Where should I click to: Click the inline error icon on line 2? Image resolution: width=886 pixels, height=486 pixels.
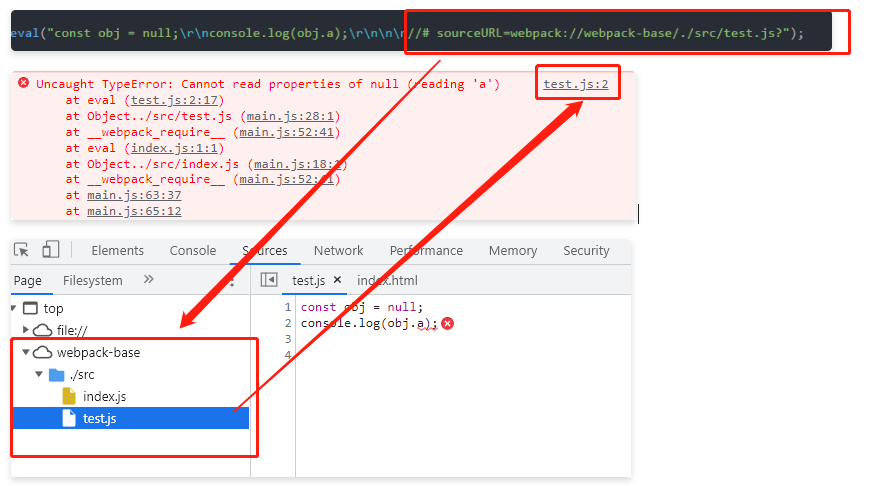(x=448, y=323)
